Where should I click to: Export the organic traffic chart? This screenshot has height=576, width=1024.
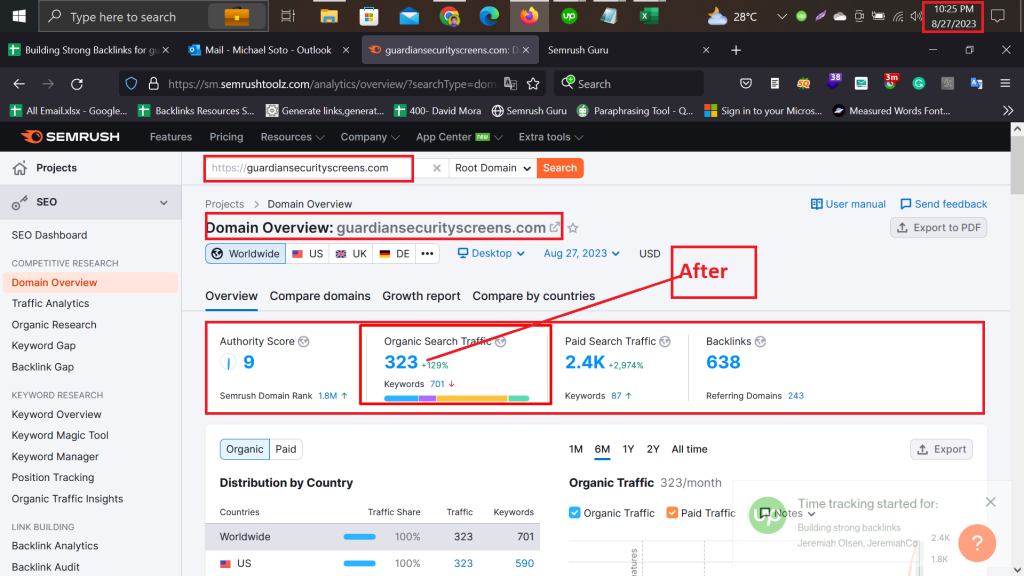tap(942, 449)
